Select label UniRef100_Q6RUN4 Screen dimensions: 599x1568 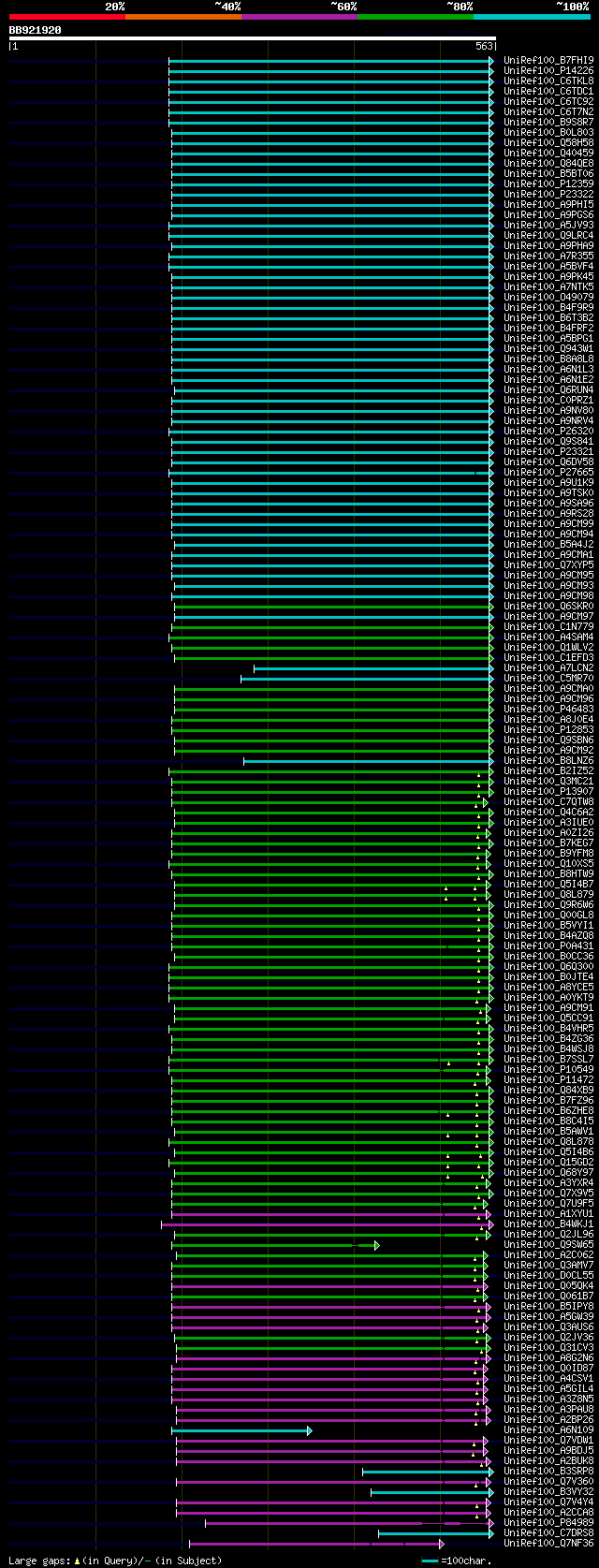click(x=548, y=389)
